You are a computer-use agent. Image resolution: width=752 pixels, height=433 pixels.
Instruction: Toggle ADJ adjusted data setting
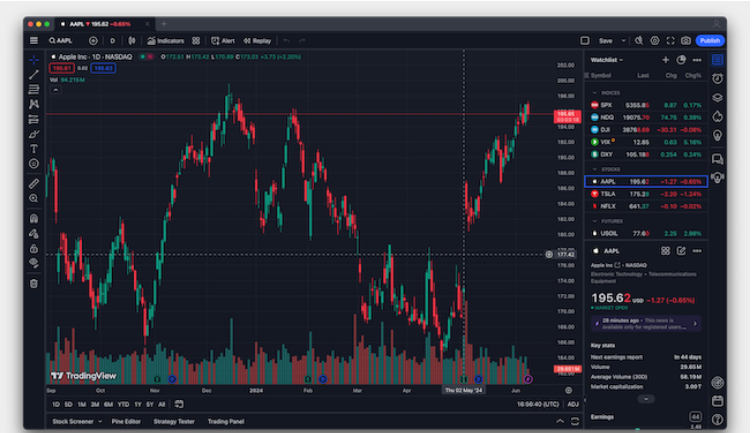tap(573, 404)
